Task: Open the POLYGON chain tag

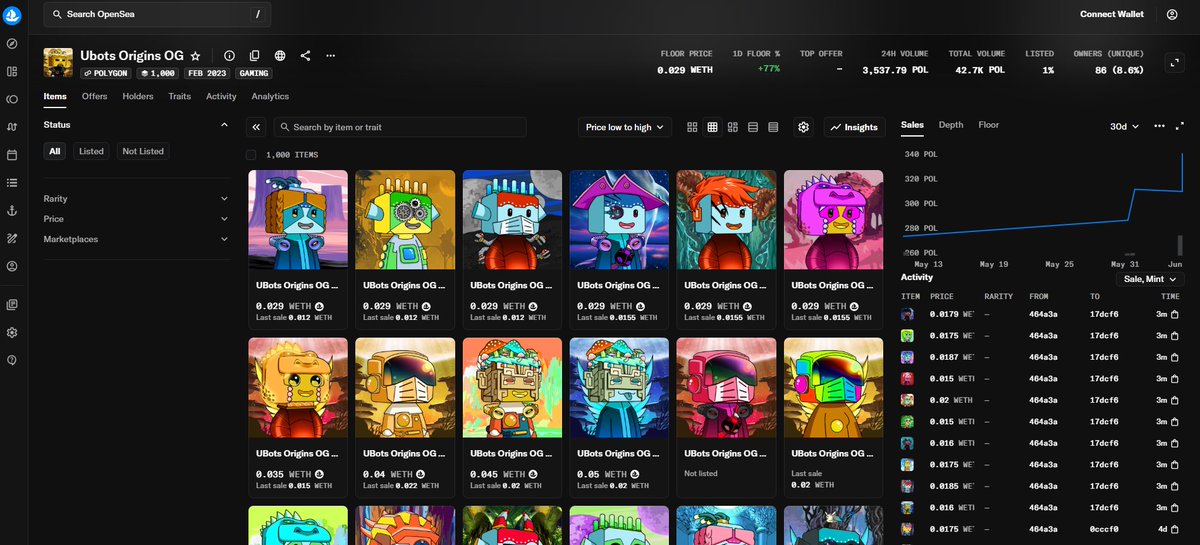Action: pos(106,73)
